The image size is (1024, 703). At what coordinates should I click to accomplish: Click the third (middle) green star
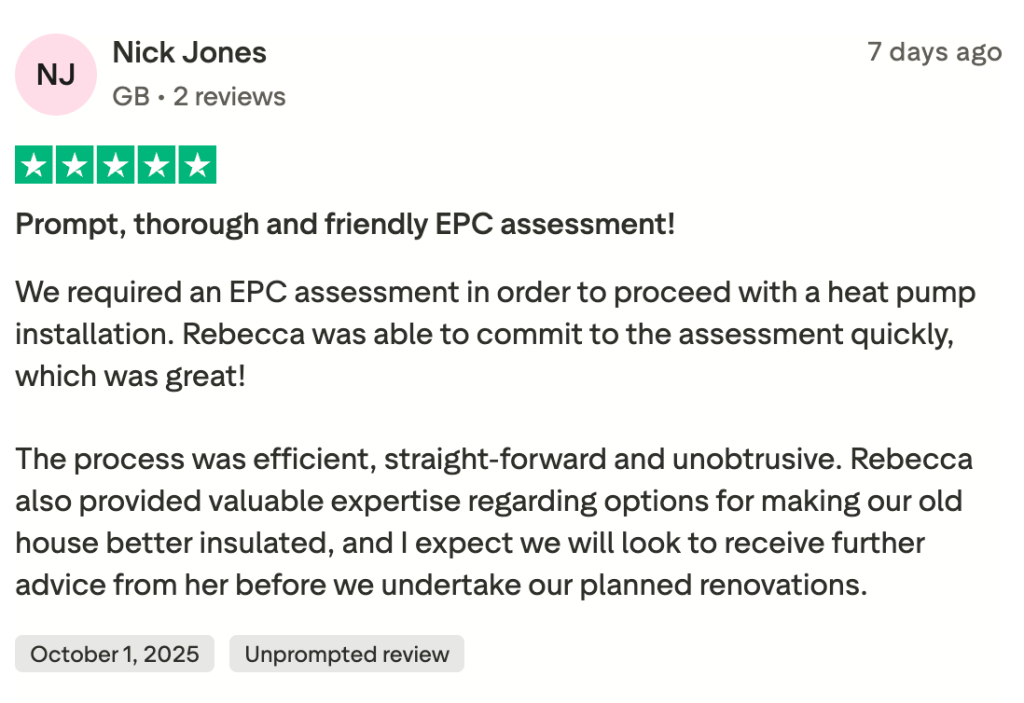pyautogui.click(x=116, y=165)
